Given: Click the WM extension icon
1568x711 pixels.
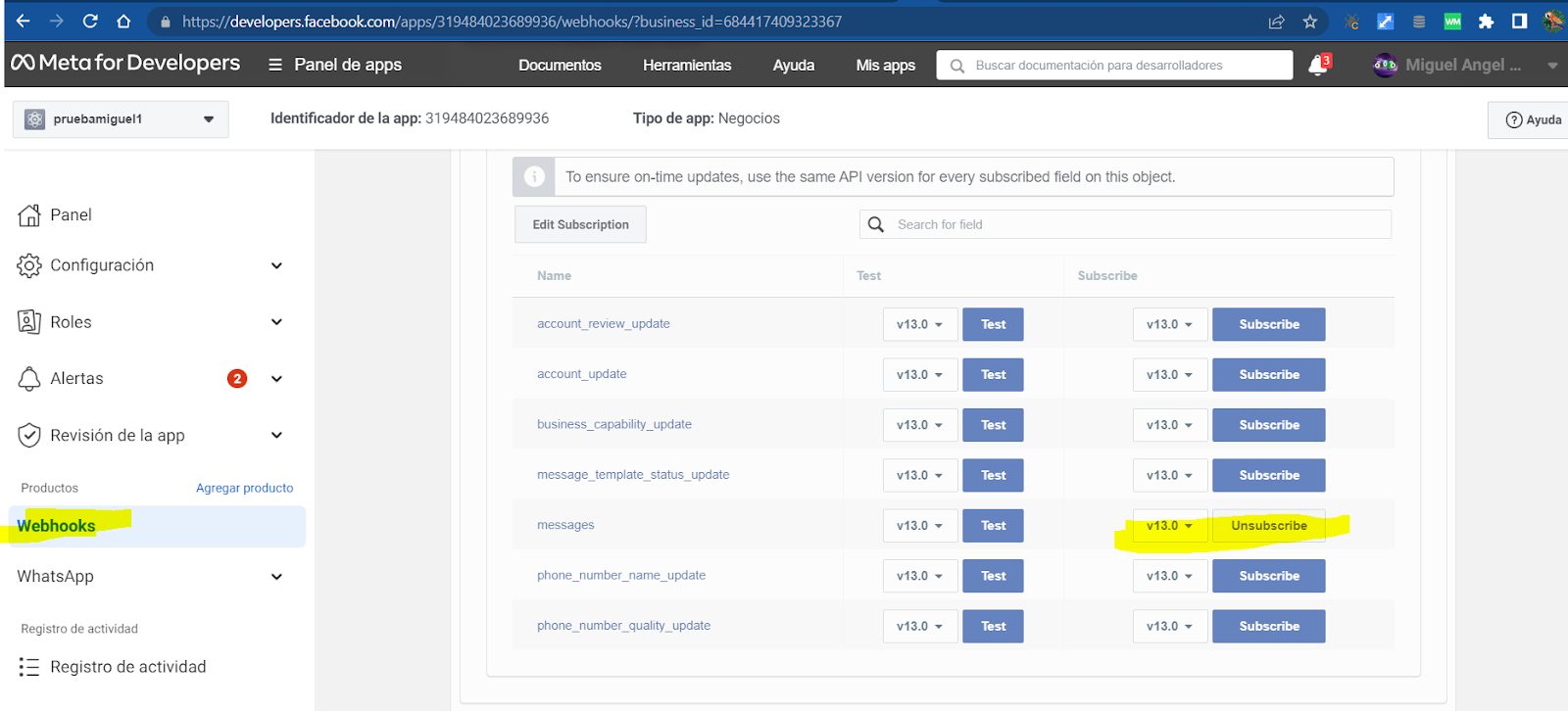Looking at the screenshot, I should (1452, 22).
